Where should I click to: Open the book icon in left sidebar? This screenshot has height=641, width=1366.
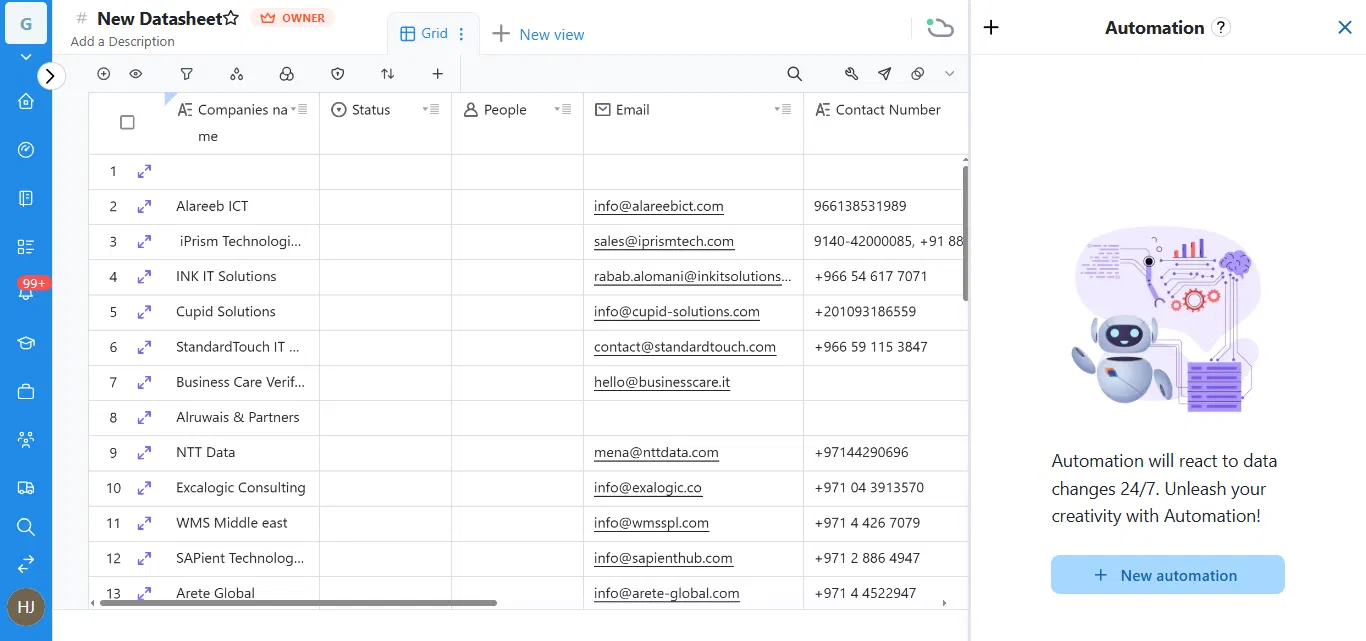[26, 198]
